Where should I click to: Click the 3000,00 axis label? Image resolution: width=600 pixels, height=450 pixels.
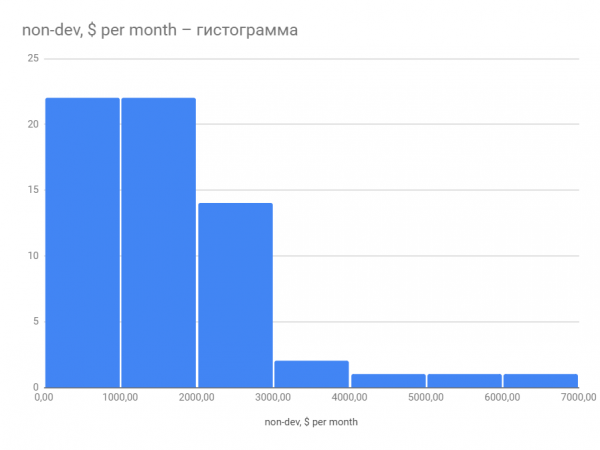[x=273, y=397]
